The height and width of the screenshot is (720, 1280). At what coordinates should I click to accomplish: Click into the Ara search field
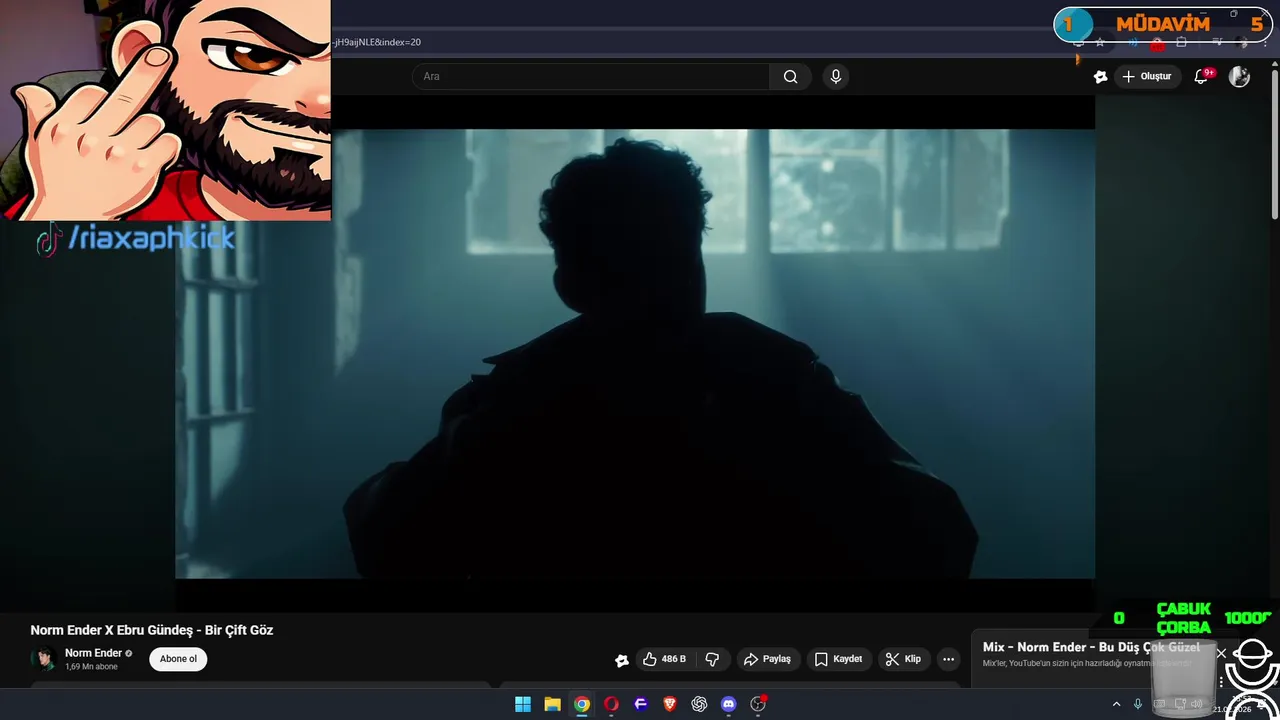pyautogui.click(x=590, y=77)
